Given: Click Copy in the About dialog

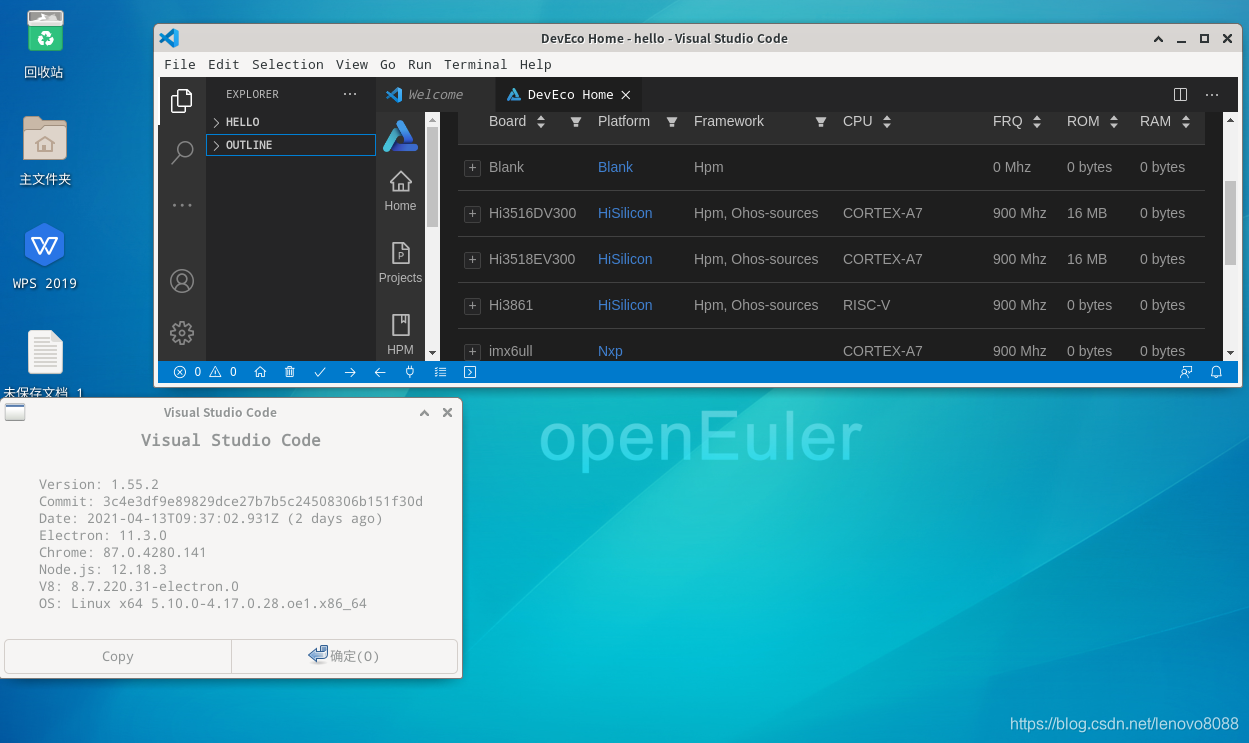Looking at the screenshot, I should 118,656.
